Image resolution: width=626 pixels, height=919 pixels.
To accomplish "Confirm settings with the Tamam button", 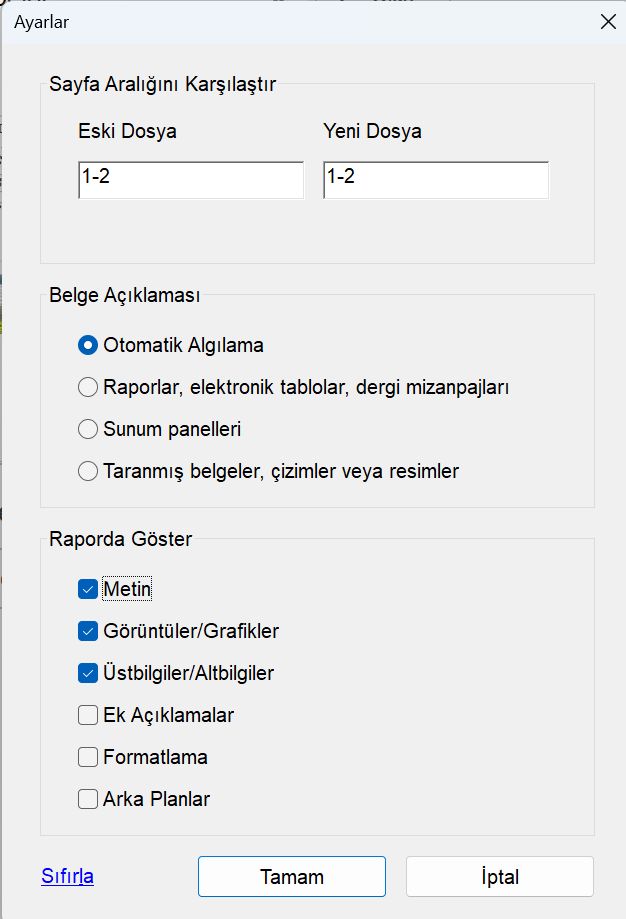I will coord(292,876).
